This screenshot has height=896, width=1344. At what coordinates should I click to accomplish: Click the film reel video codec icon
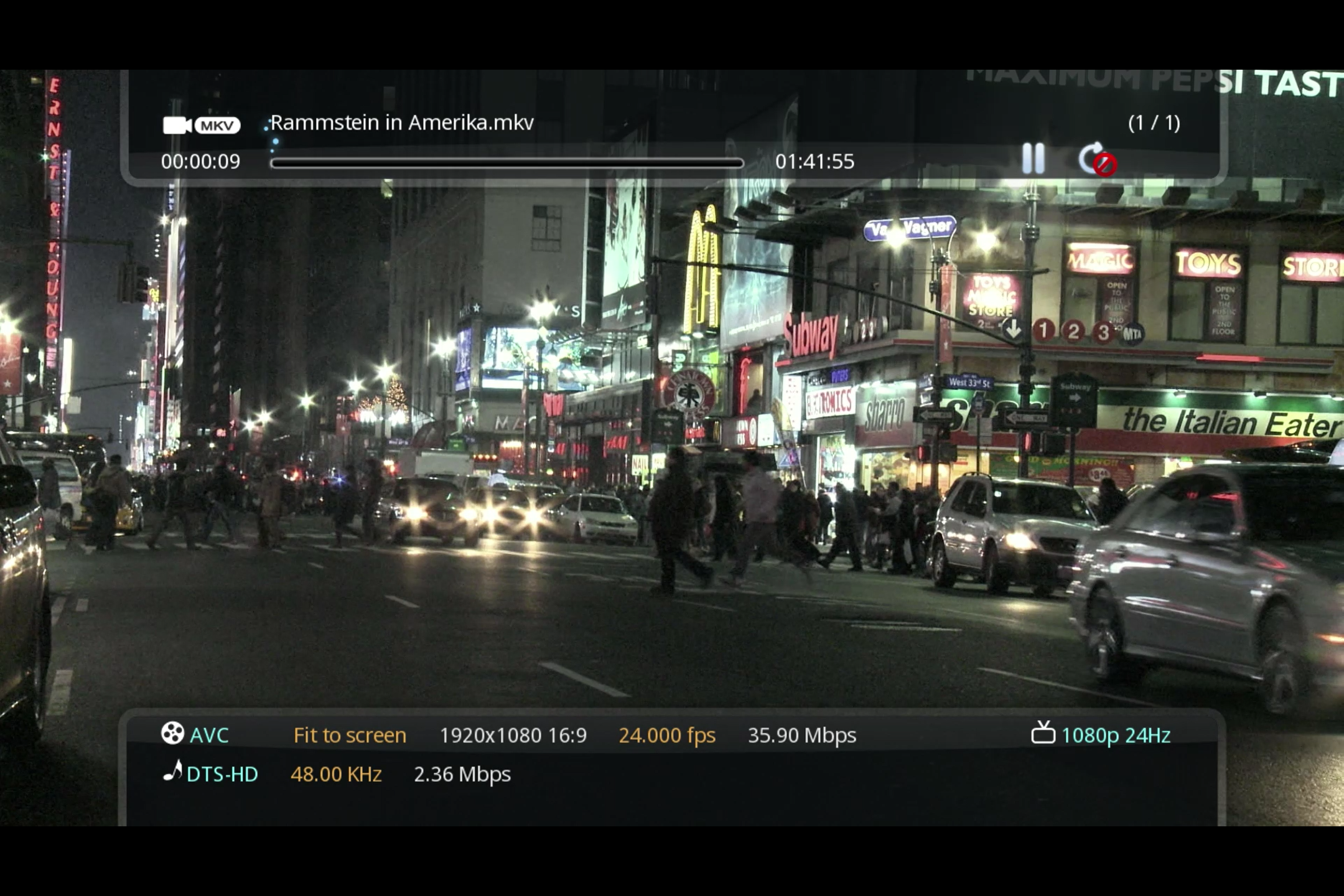tap(172, 734)
